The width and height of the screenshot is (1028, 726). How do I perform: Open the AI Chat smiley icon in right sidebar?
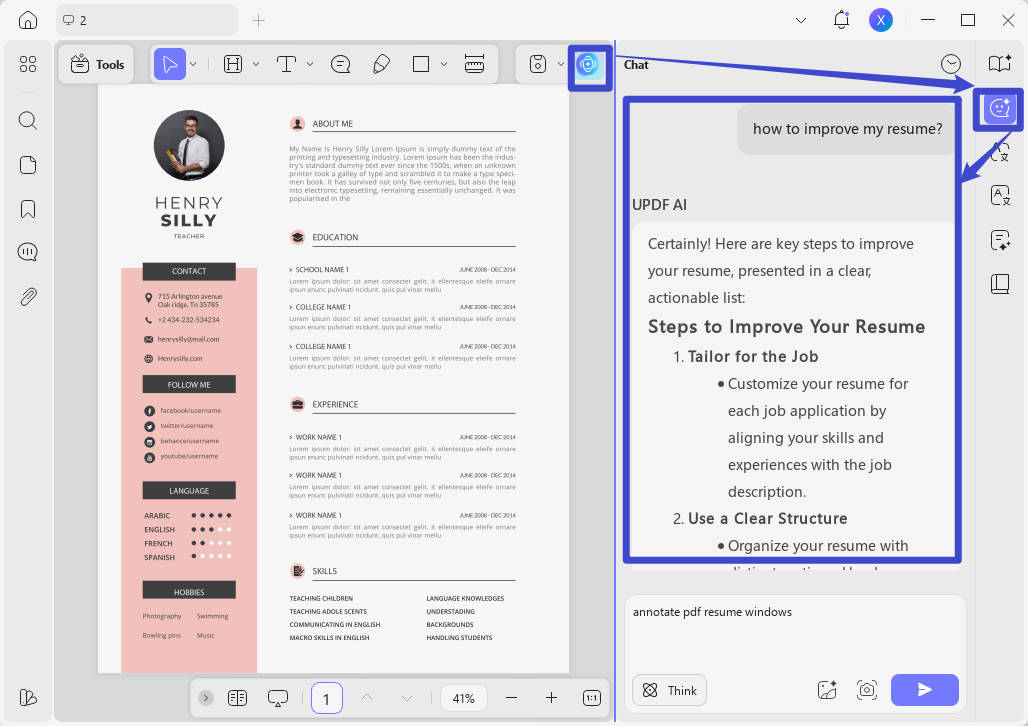(x=1000, y=108)
